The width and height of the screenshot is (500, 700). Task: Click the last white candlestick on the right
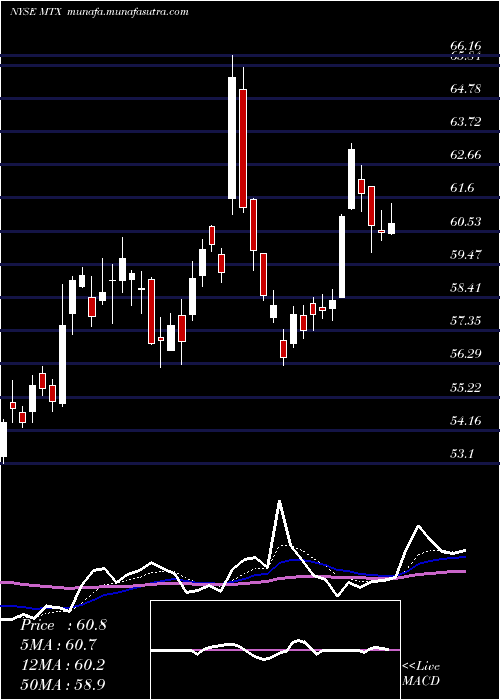point(392,228)
